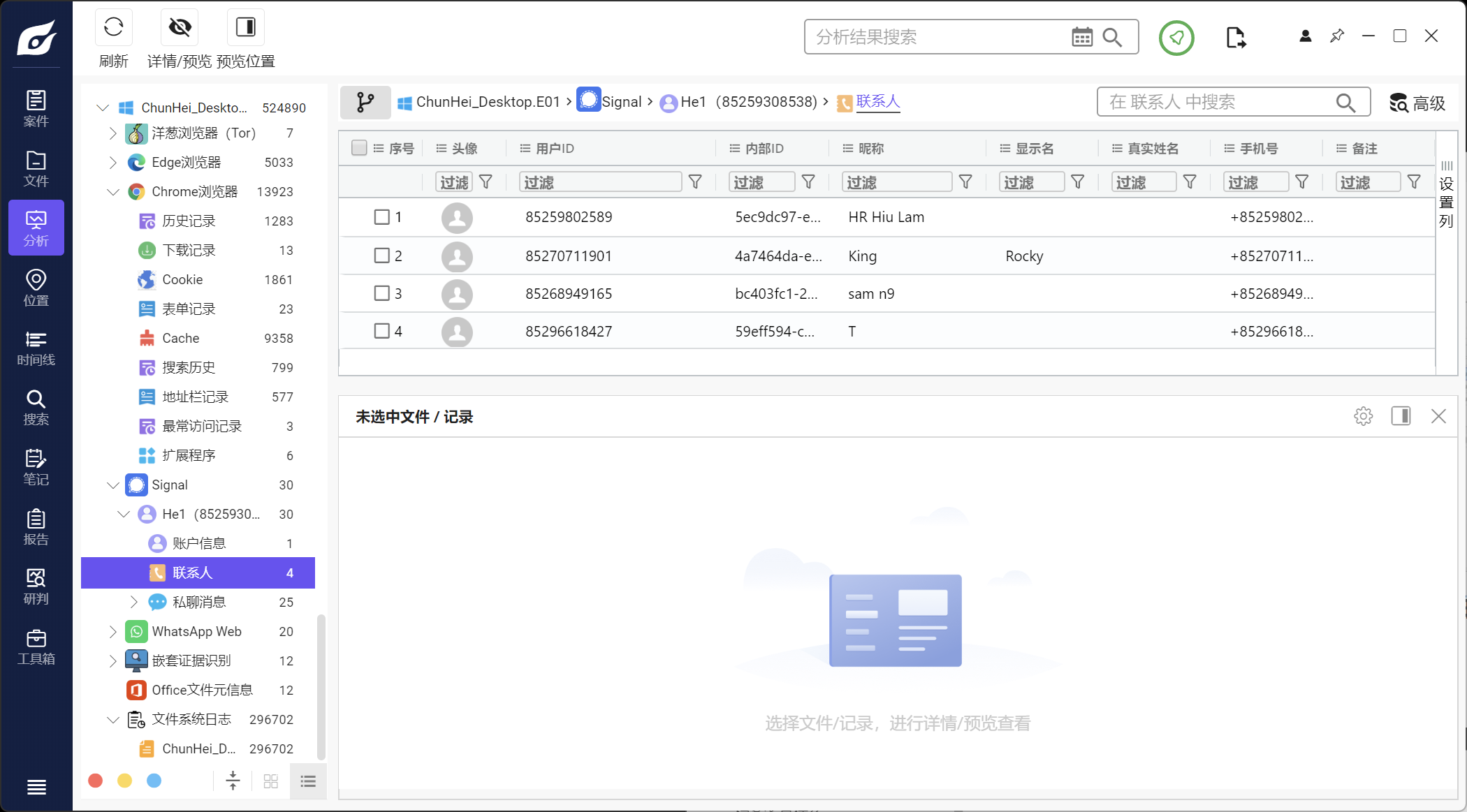The width and height of the screenshot is (1467, 812).
Task: Click the 联系人 breadcrumb link
Action: pos(878,102)
